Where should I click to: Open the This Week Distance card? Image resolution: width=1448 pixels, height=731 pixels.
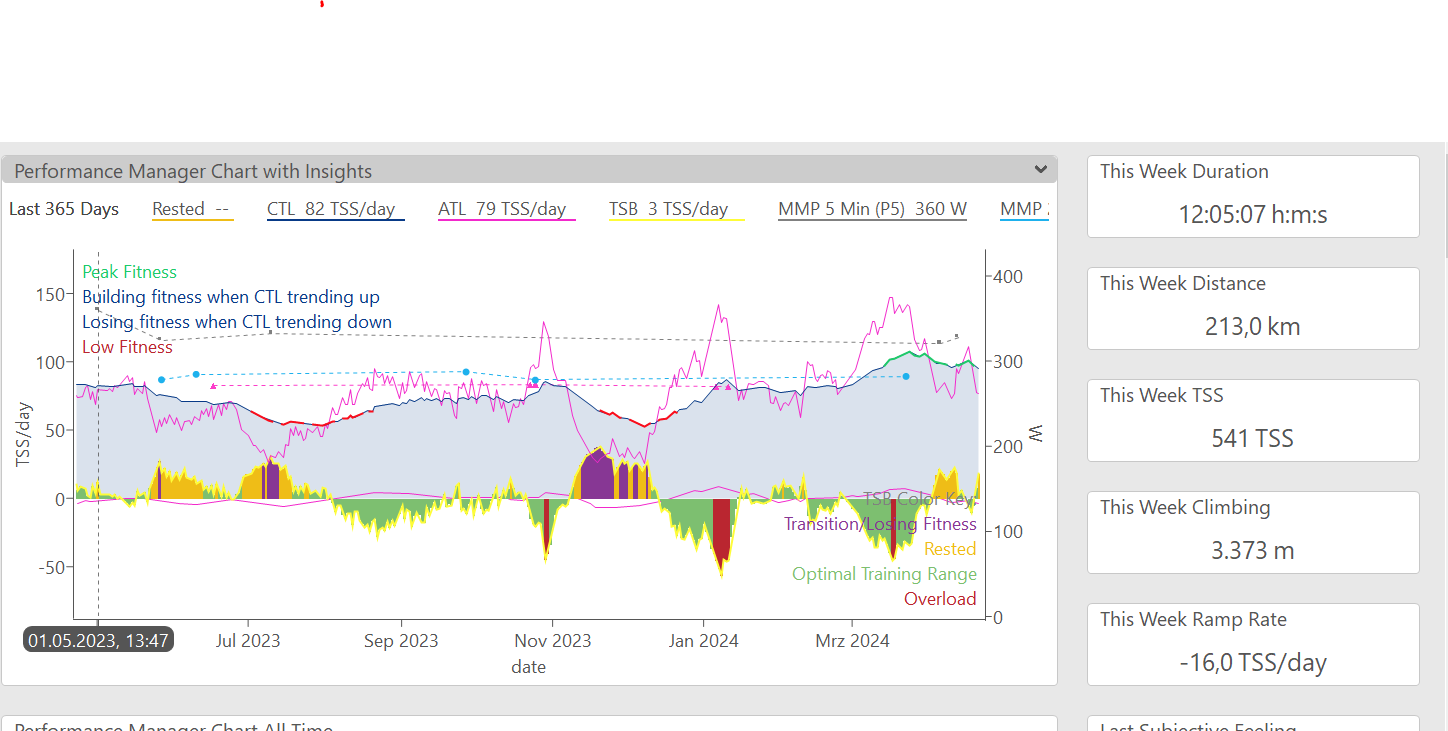[1253, 308]
